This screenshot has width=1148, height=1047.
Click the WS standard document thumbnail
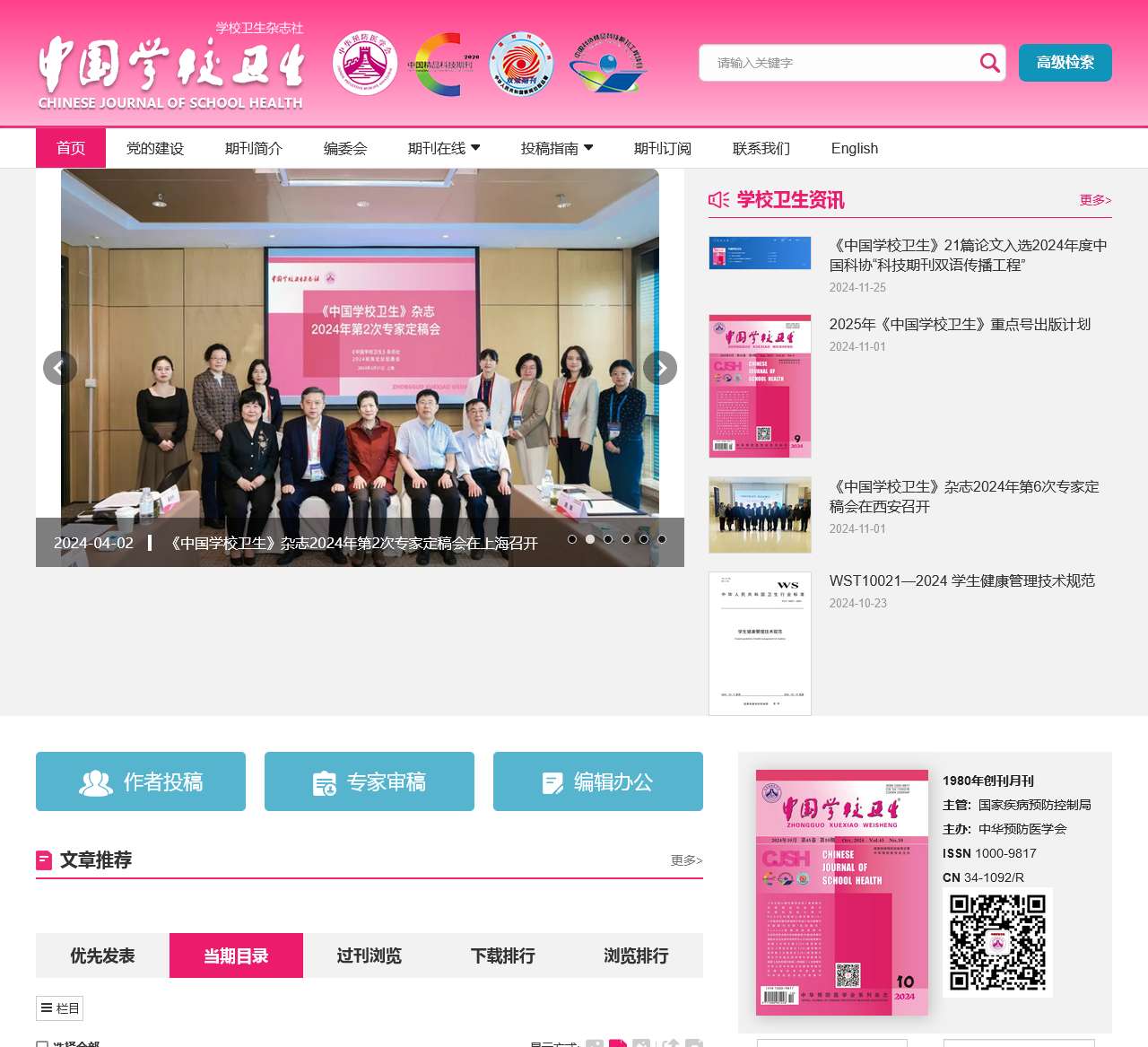[760, 643]
